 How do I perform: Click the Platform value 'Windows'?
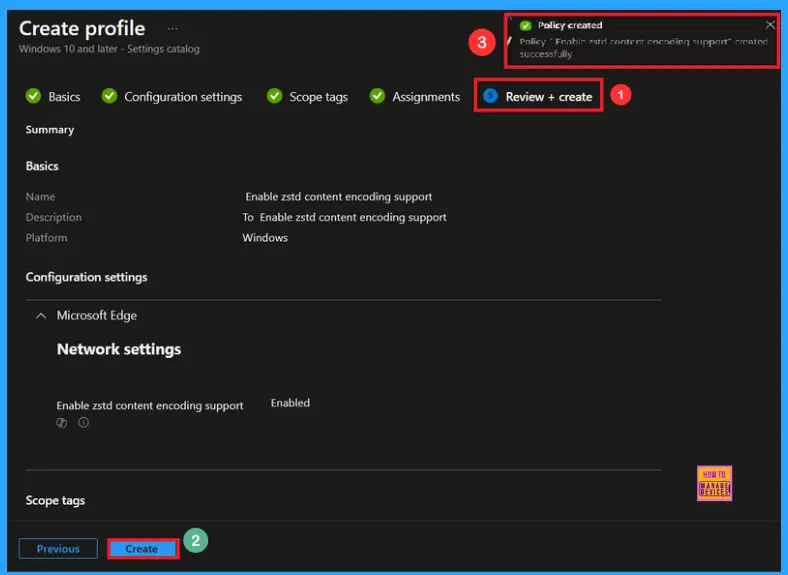coord(265,238)
